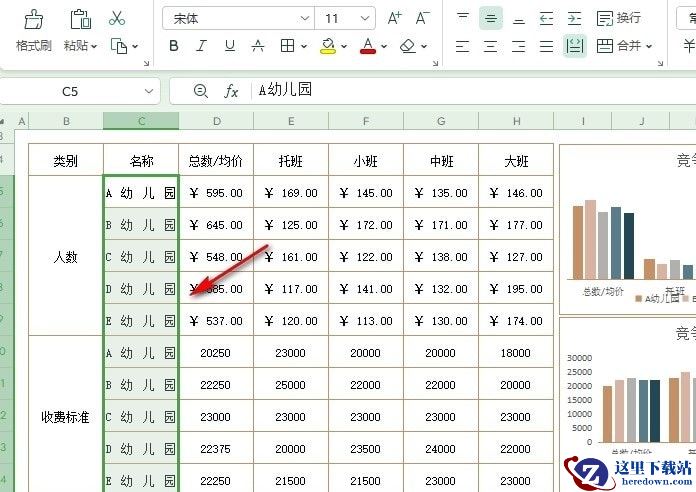The image size is (696, 492).
Task: Open the Paste (粘贴) dropdown arrow
Action: [94, 46]
